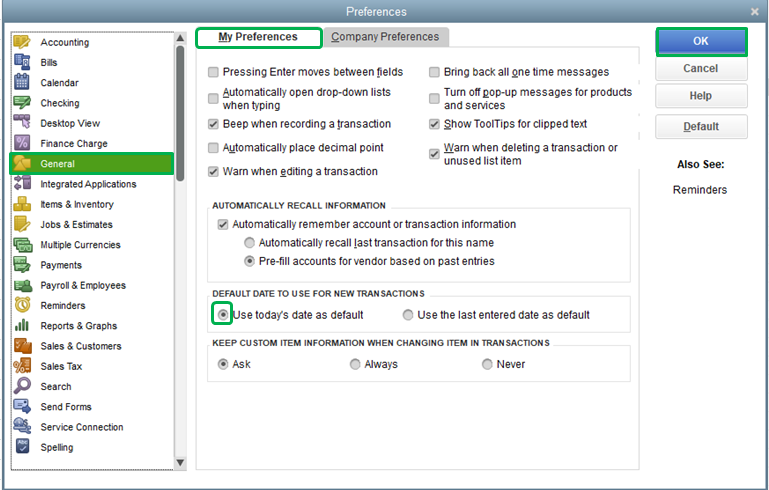
Task: Click the Cancel button
Action: pos(701,69)
